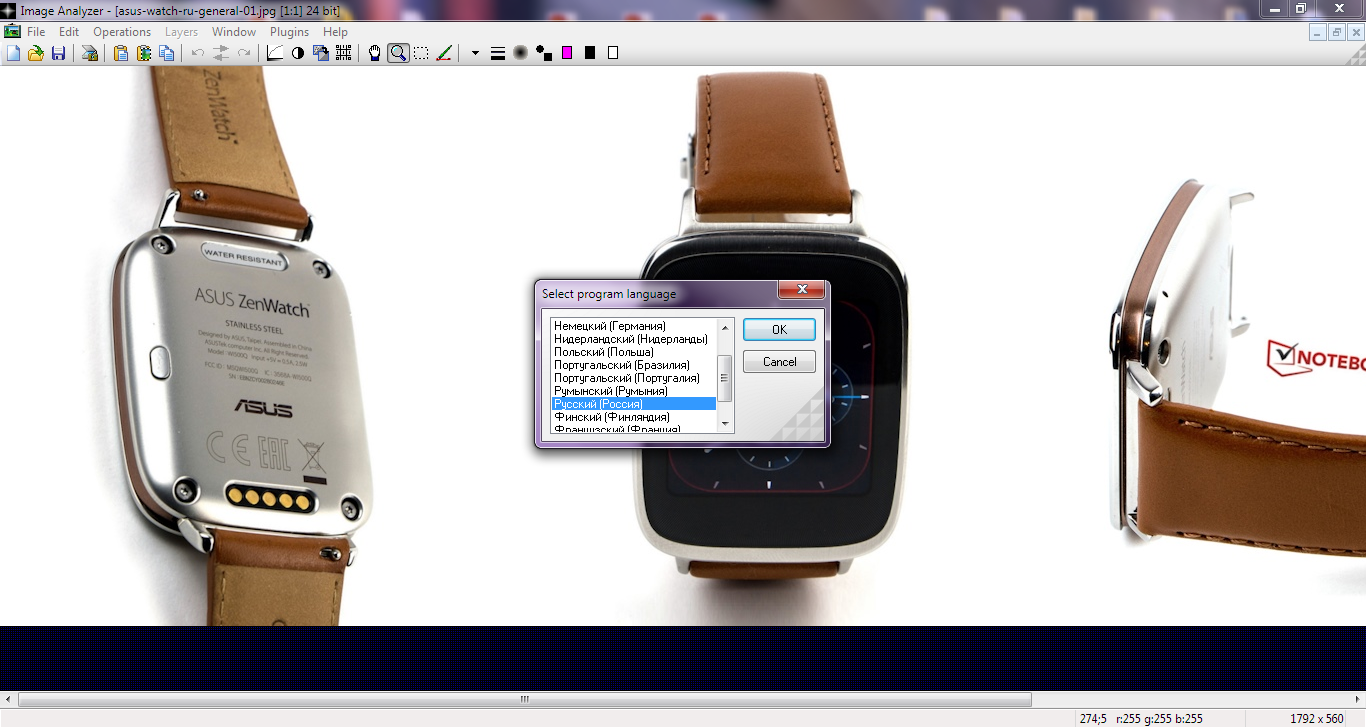Click the resize image icon
Screen dimensions: 1366x728
(x=321, y=53)
